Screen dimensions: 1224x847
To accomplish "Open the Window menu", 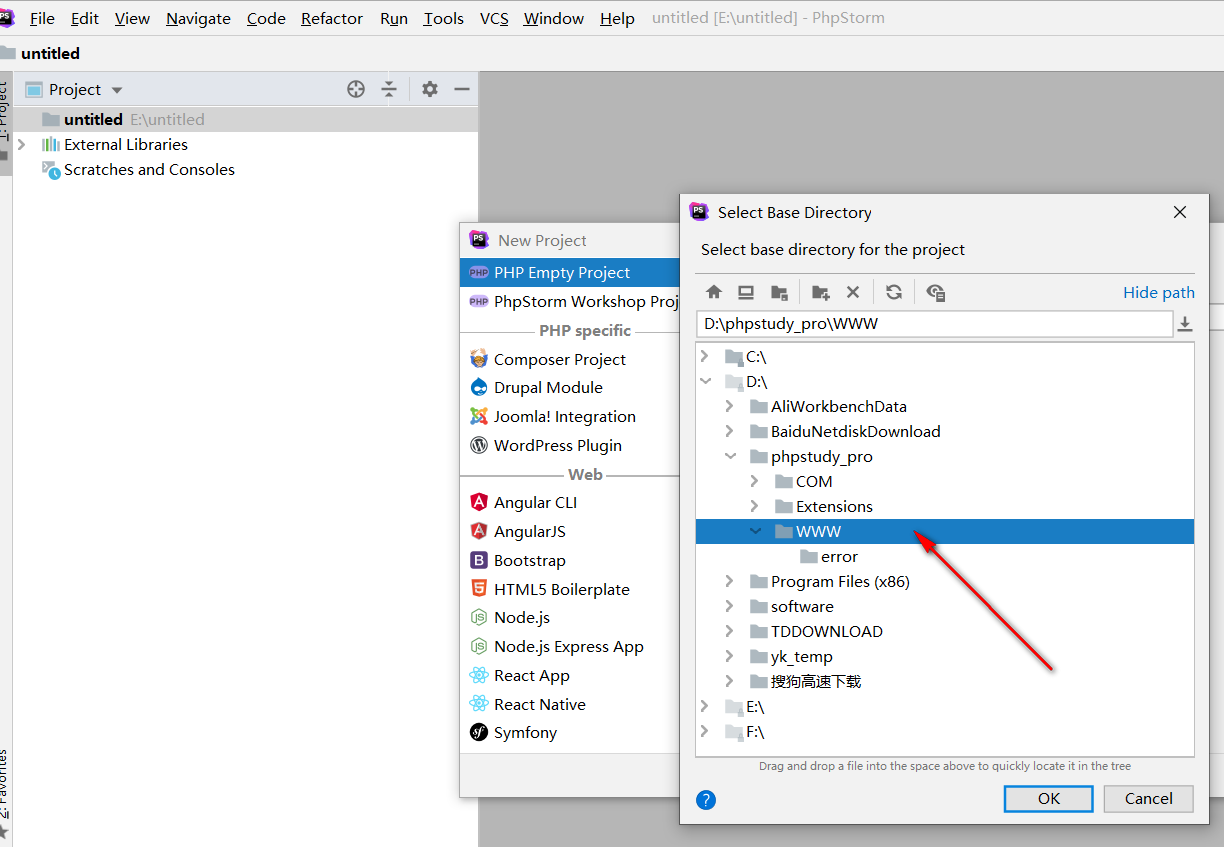I will 554,18.
